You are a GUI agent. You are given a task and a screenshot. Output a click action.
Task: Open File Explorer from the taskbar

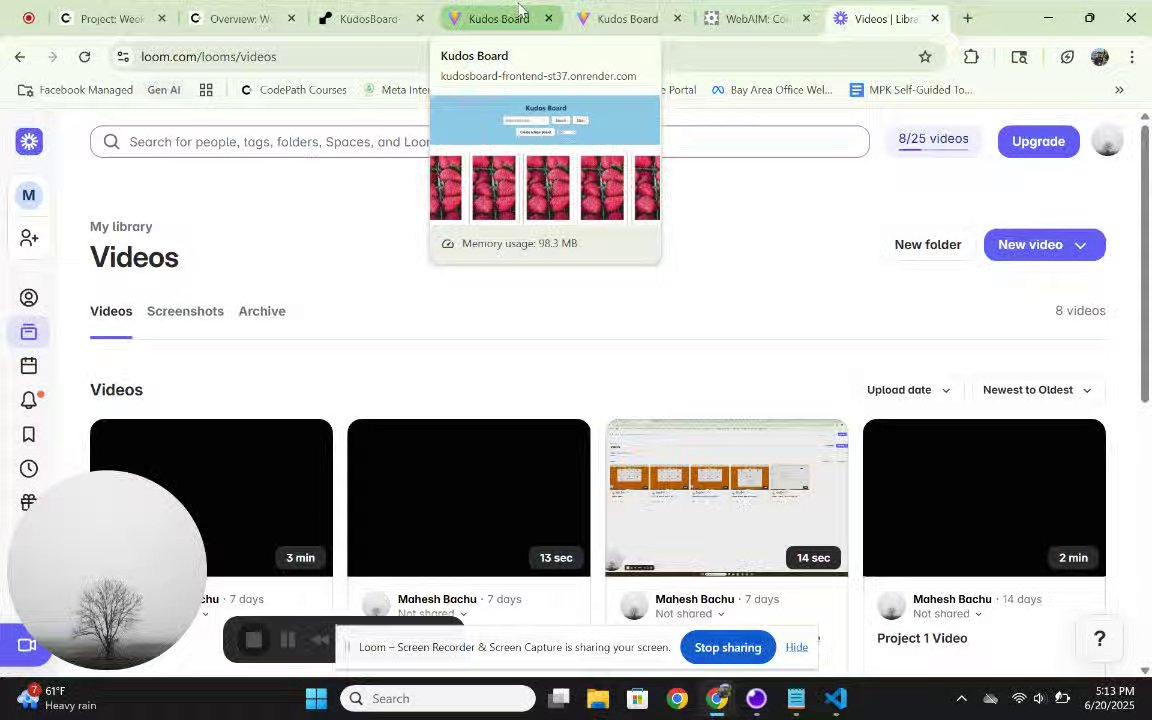tap(598, 698)
